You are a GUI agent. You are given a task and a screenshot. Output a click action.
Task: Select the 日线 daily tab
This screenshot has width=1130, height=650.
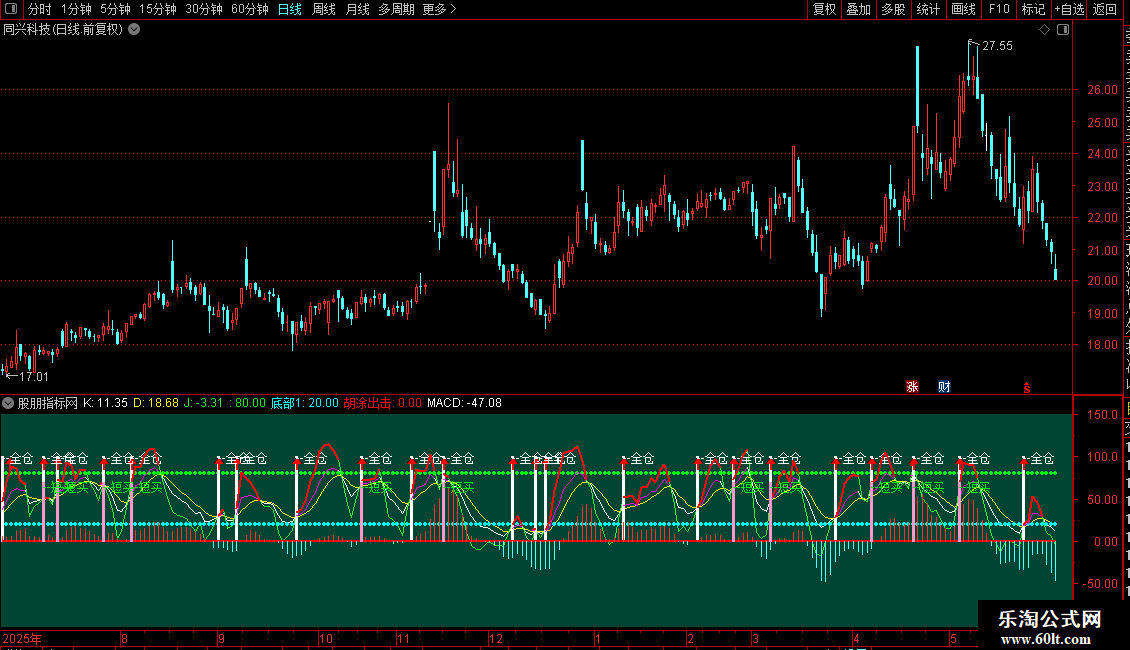click(x=290, y=9)
